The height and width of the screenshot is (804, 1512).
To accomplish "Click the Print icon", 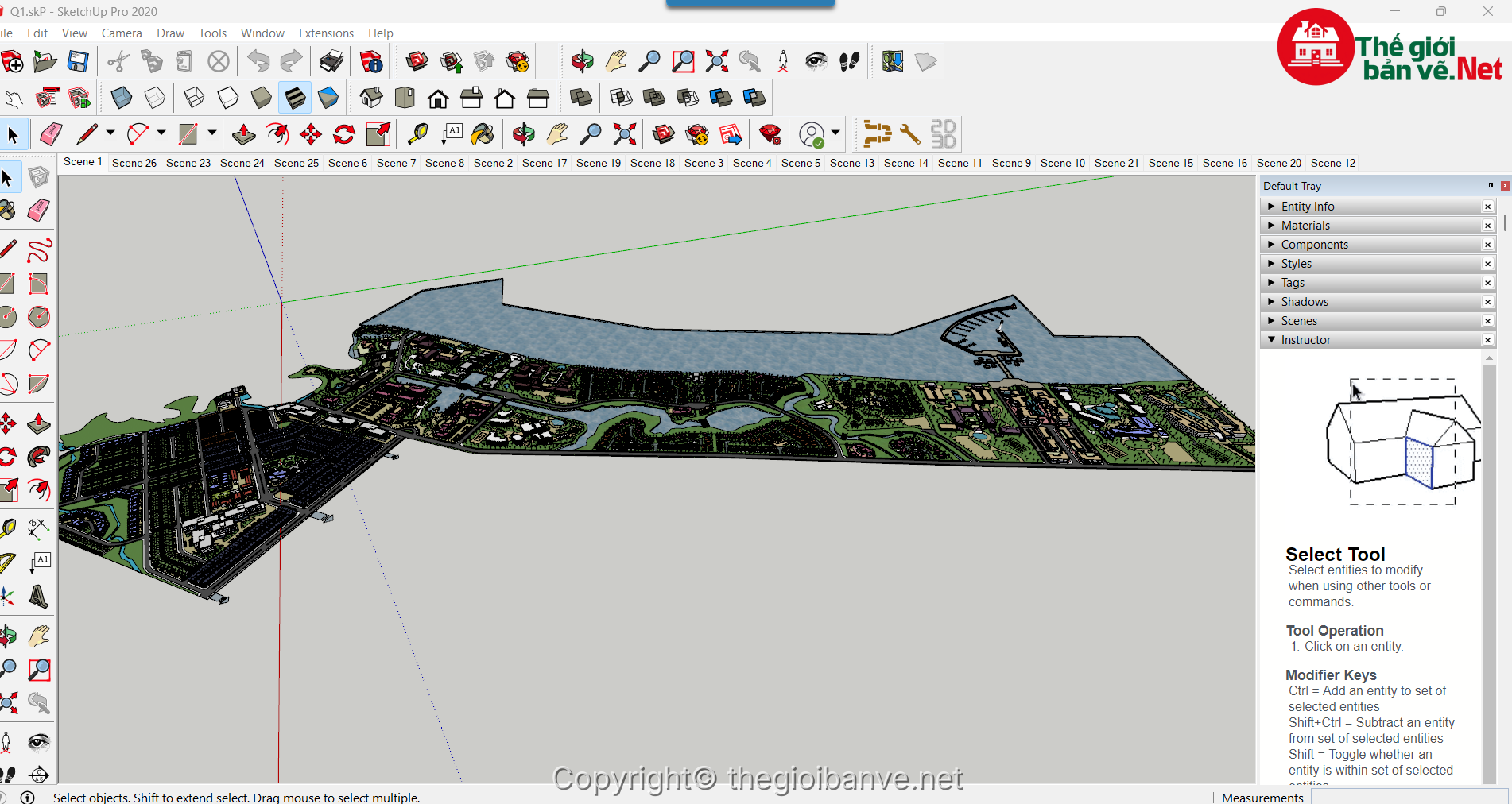I will (x=331, y=62).
